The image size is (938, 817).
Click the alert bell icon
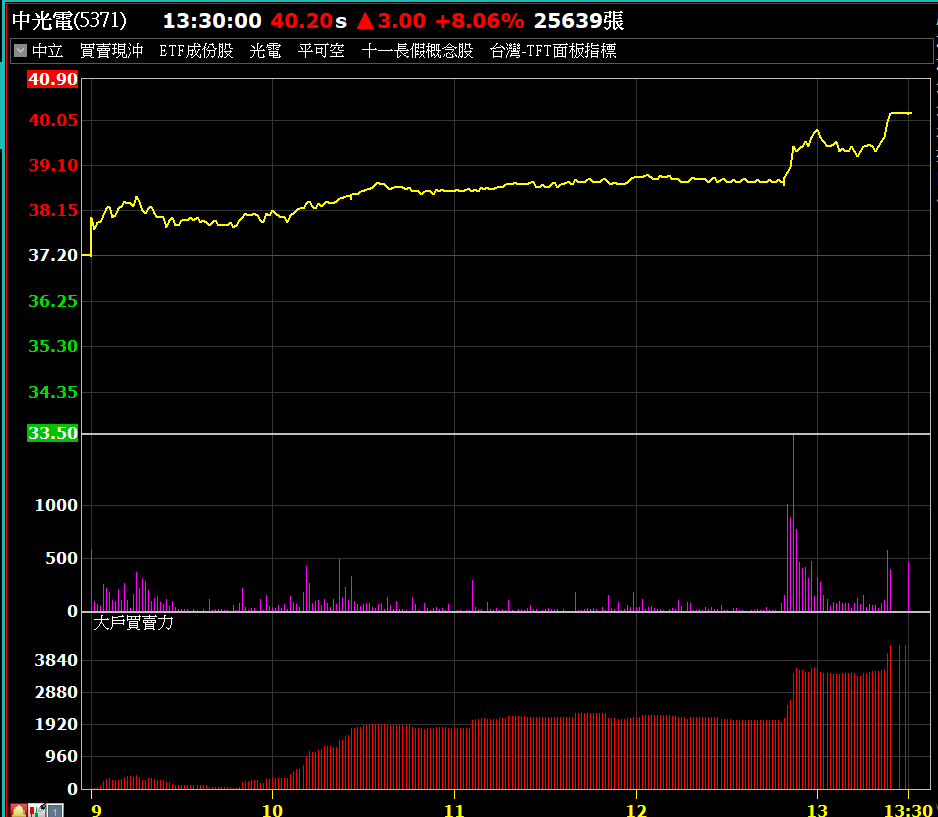pos(17,811)
